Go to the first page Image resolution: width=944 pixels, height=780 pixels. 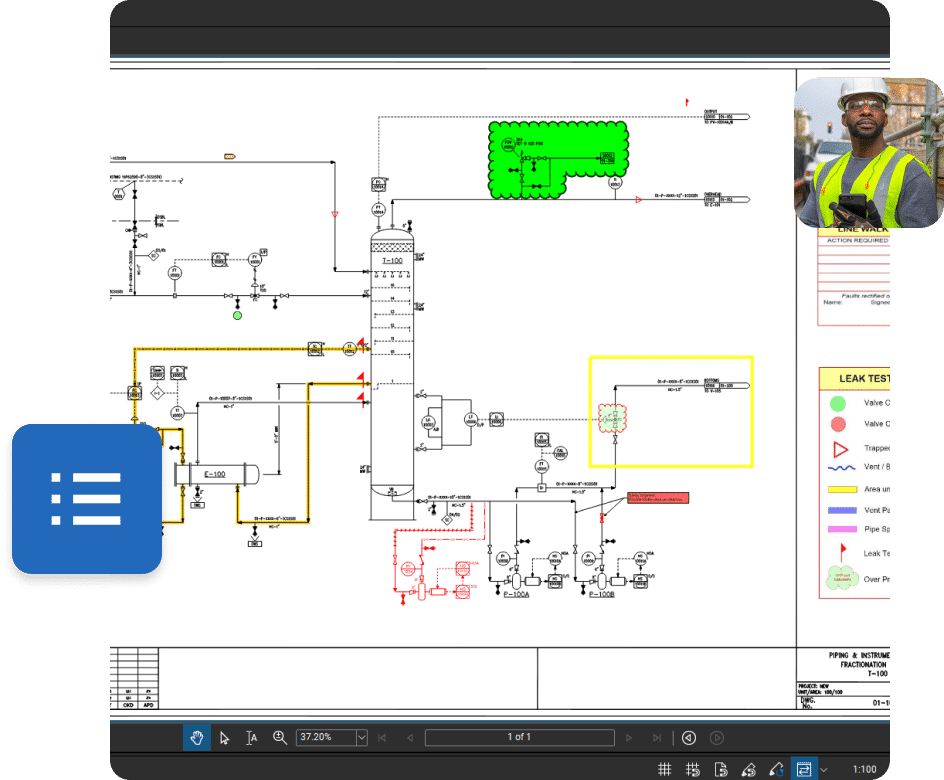tap(382, 738)
